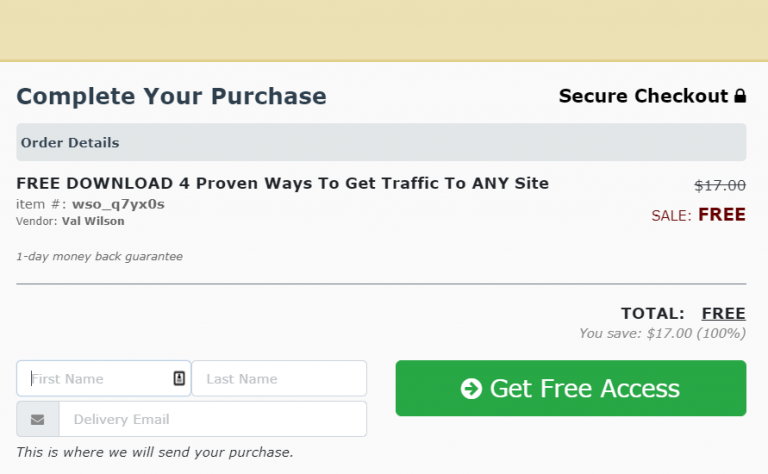
Task: Click into the Delivery Email field
Action: coord(212,419)
